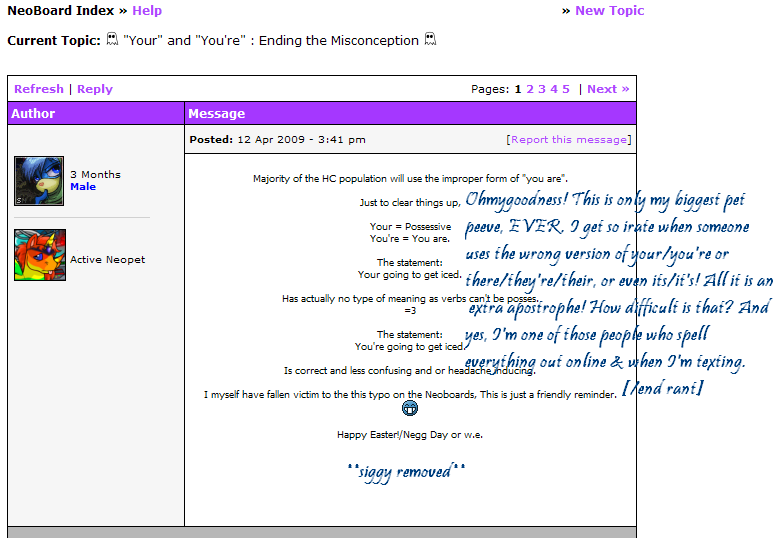Click 'Your going to get iced.' line
Image resolution: width=776 pixels, height=538 pixels.
(x=410, y=274)
